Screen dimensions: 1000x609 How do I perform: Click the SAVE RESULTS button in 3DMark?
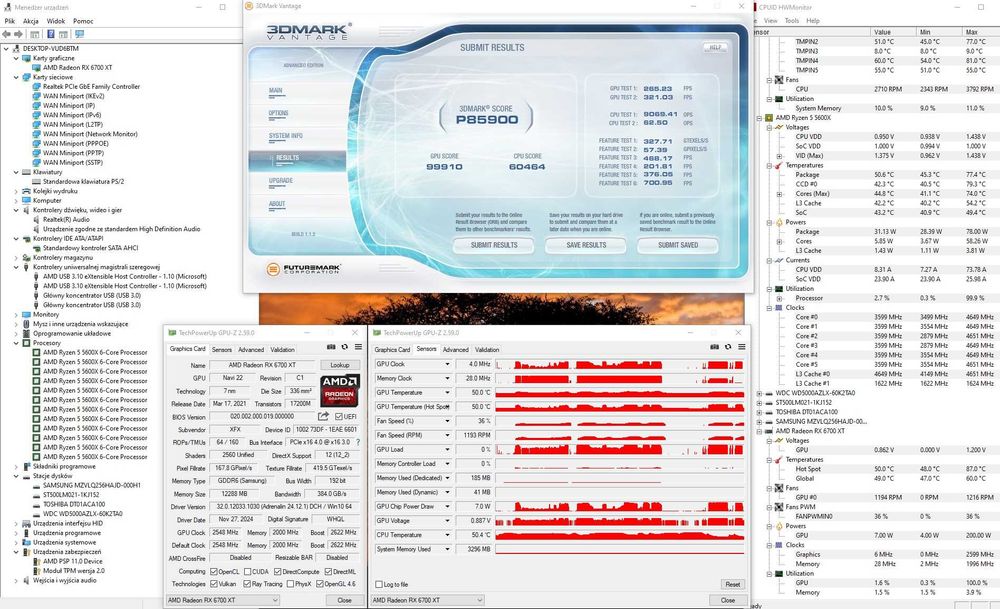tap(586, 245)
